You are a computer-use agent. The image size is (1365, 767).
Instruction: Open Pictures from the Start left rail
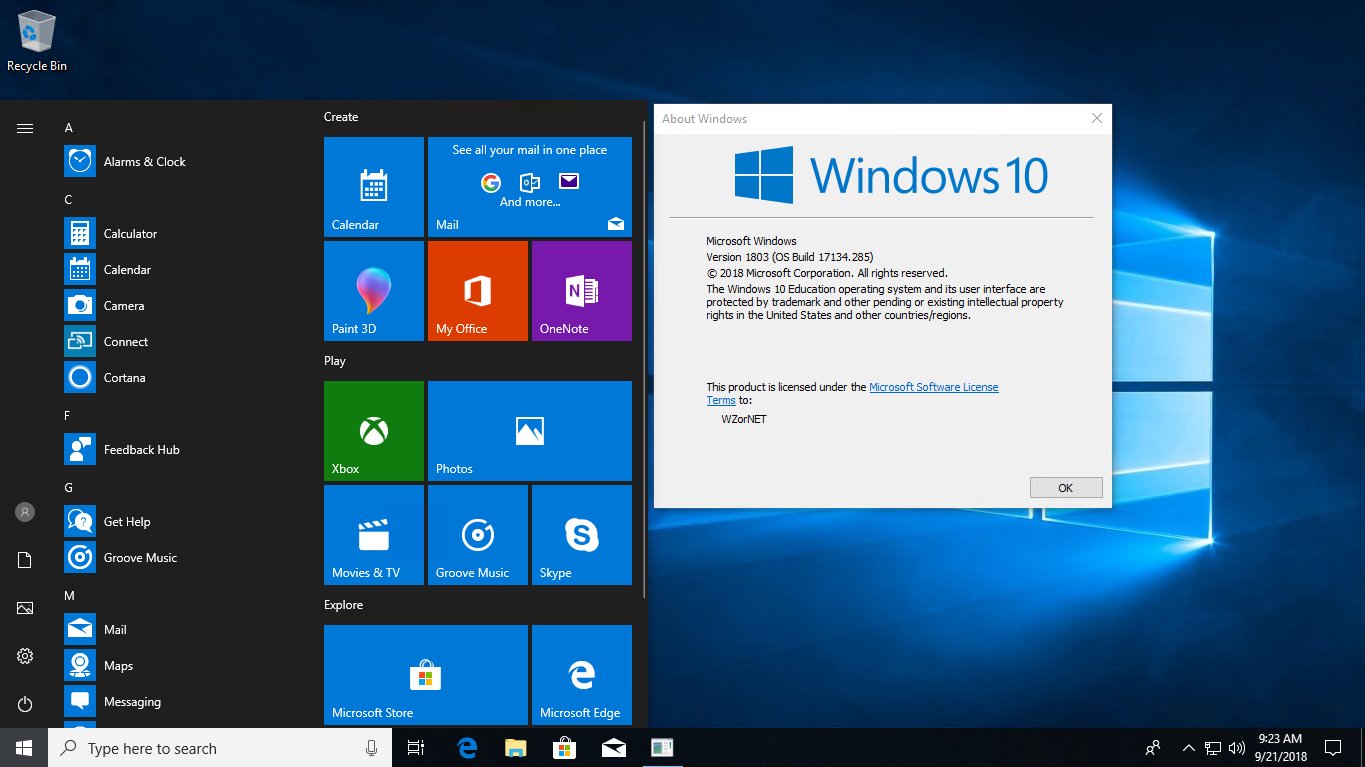pos(25,608)
